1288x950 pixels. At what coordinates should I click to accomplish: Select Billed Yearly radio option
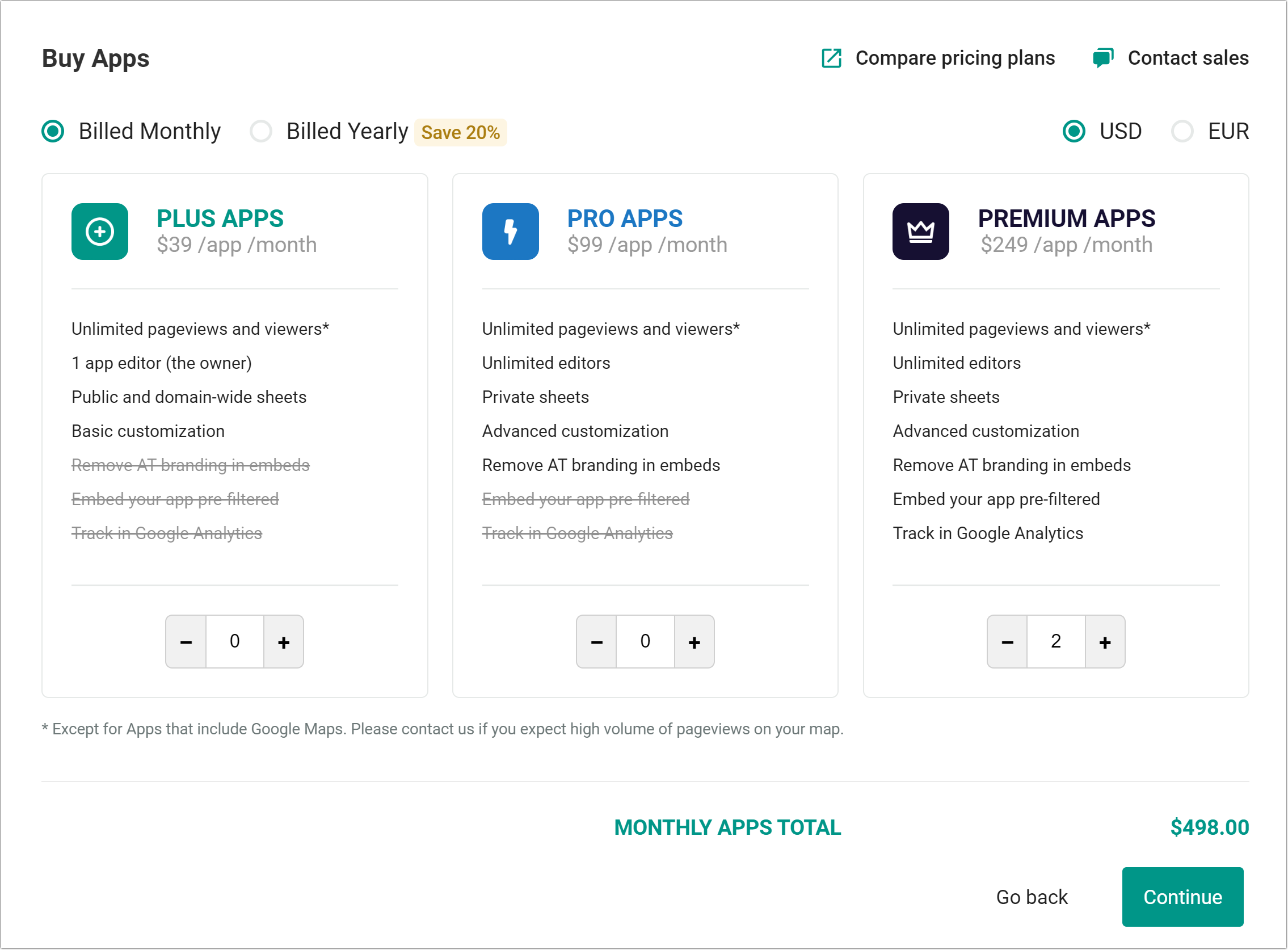(x=261, y=131)
